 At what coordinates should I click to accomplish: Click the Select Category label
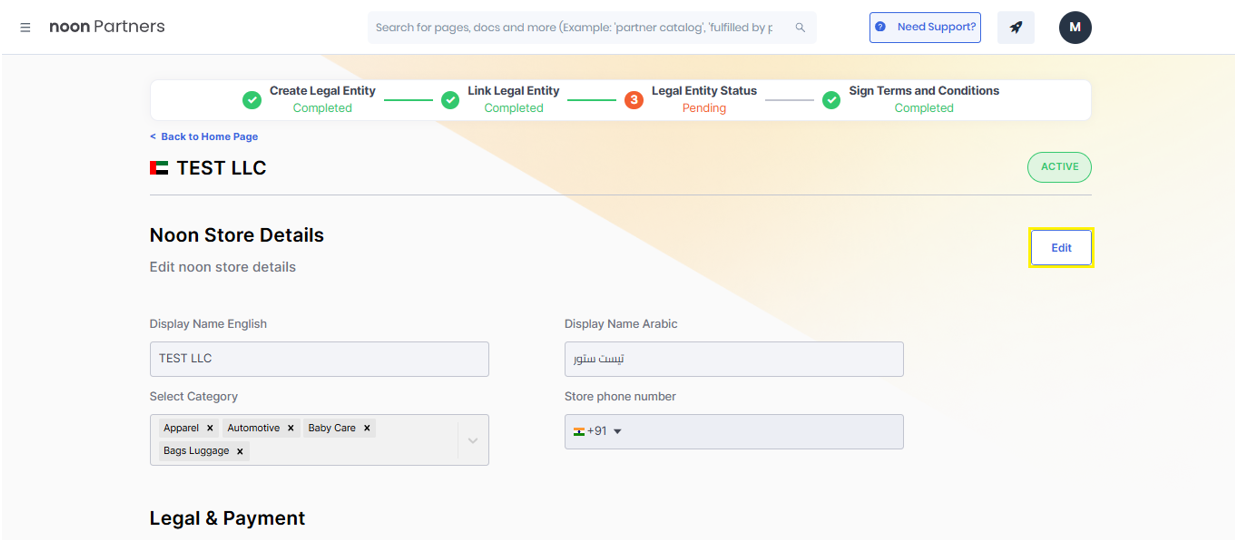[194, 397]
